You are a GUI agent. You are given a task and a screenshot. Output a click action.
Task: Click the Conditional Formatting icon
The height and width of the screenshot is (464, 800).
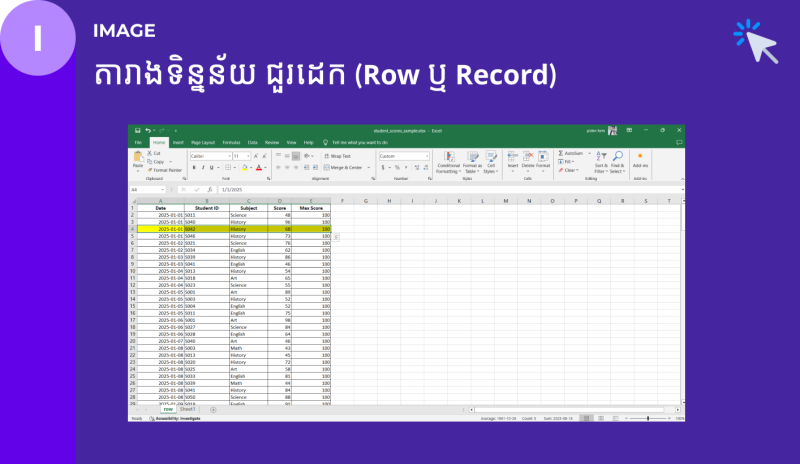pos(447,158)
